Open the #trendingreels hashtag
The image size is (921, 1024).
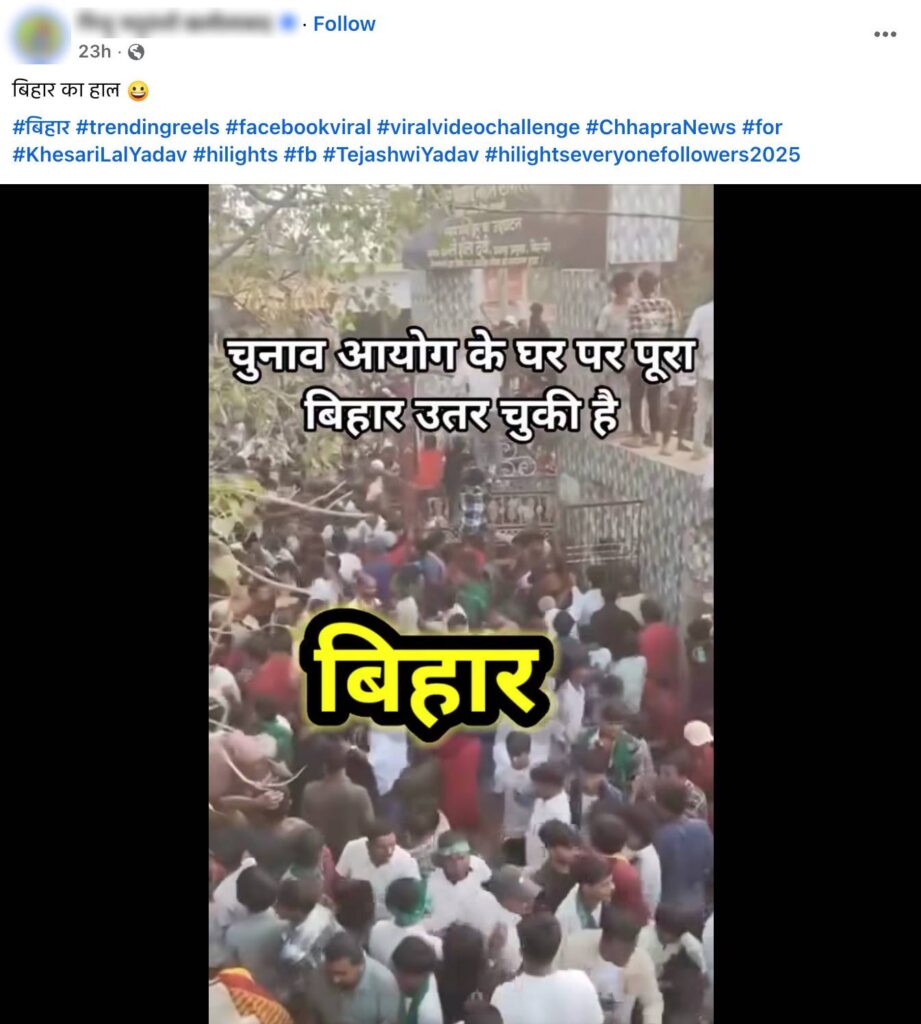click(x=148, y=127)
